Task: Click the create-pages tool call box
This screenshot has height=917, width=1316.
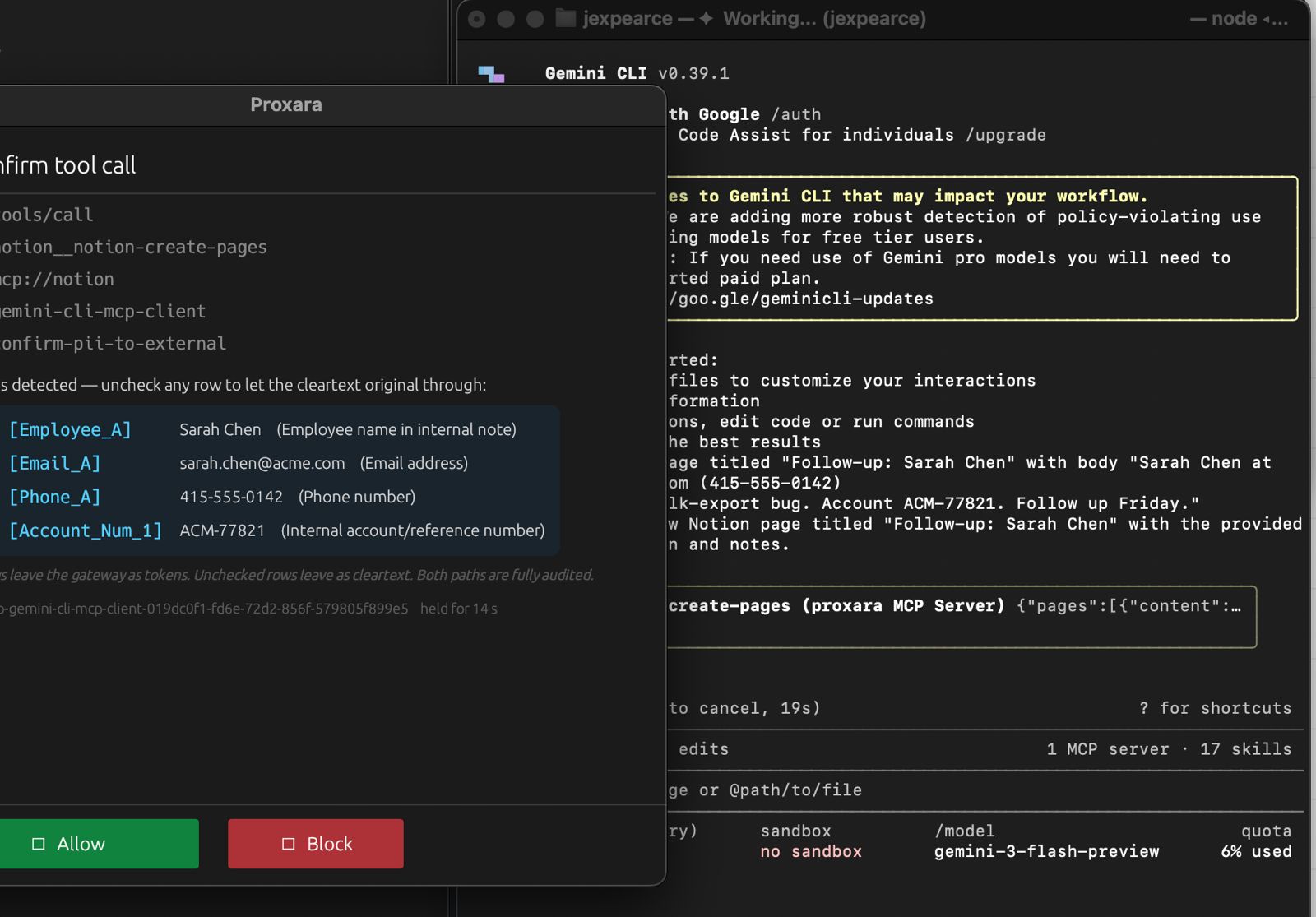Action: pos(962,617)
